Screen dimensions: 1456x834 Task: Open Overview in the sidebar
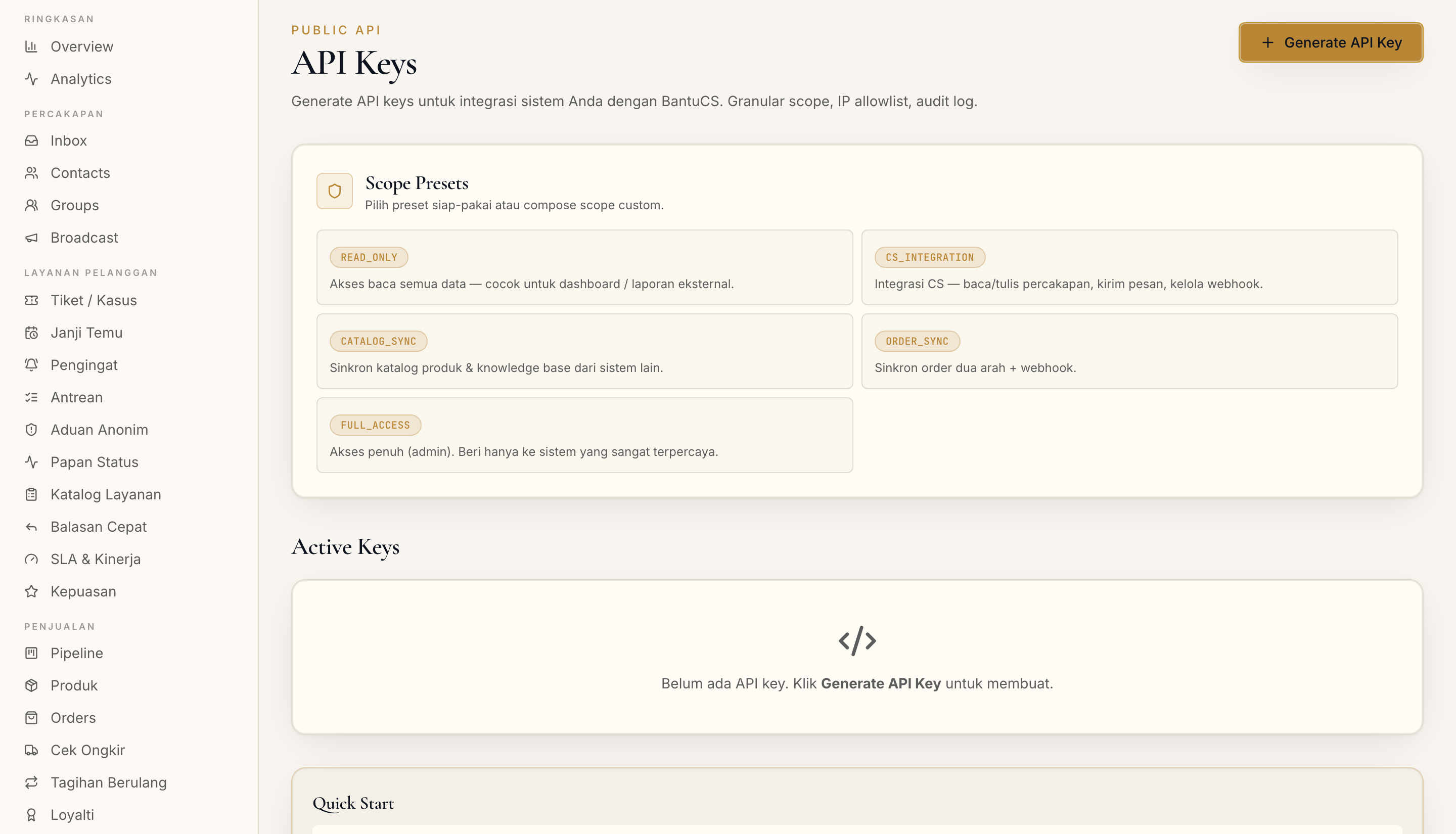pos(82,47)
